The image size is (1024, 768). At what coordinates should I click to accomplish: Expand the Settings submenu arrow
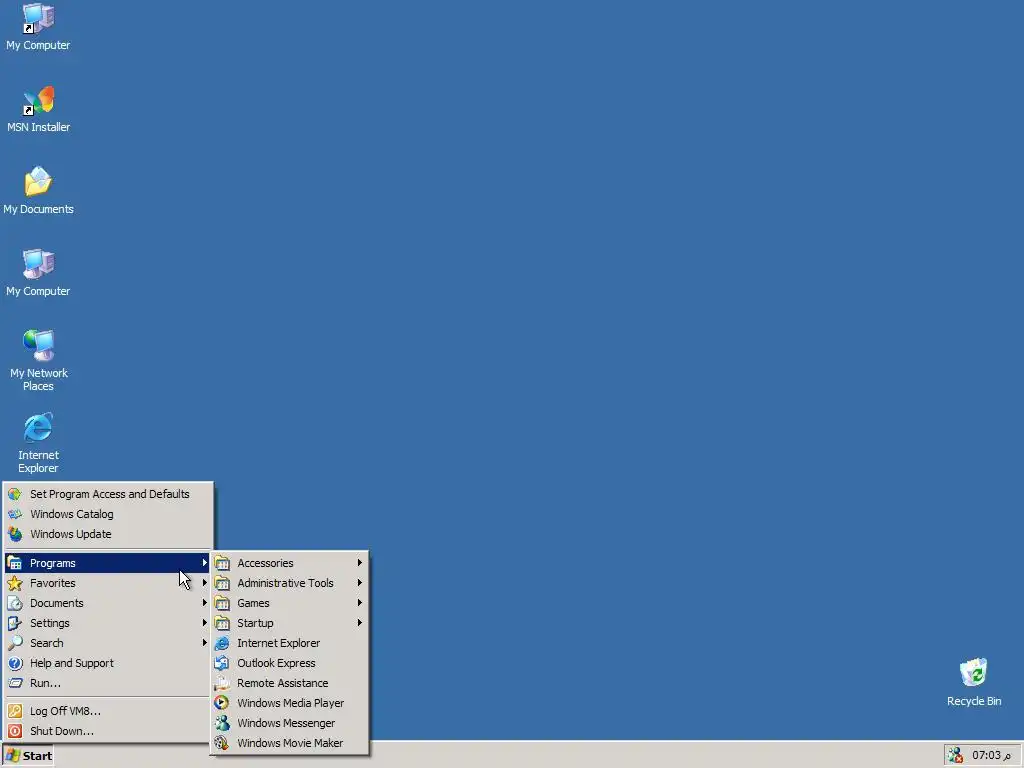tap(204, 623)
